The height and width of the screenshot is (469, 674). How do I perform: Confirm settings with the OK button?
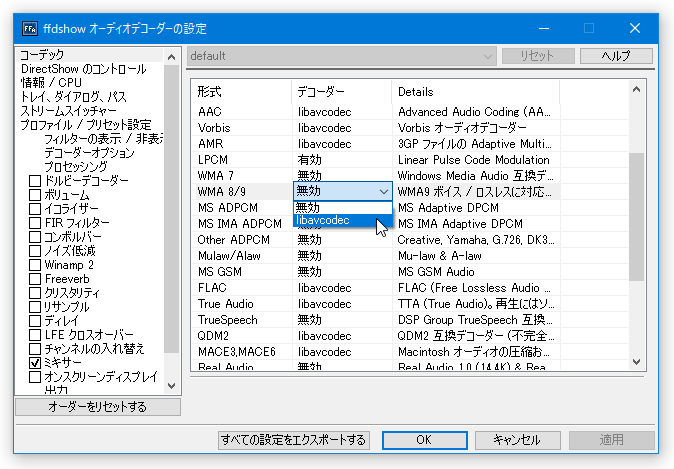point(424,440)
